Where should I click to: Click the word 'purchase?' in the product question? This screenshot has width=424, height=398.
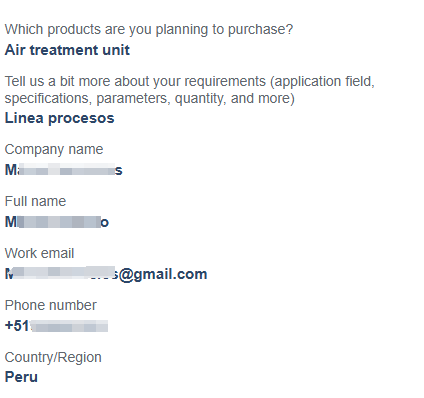[260, 30]
